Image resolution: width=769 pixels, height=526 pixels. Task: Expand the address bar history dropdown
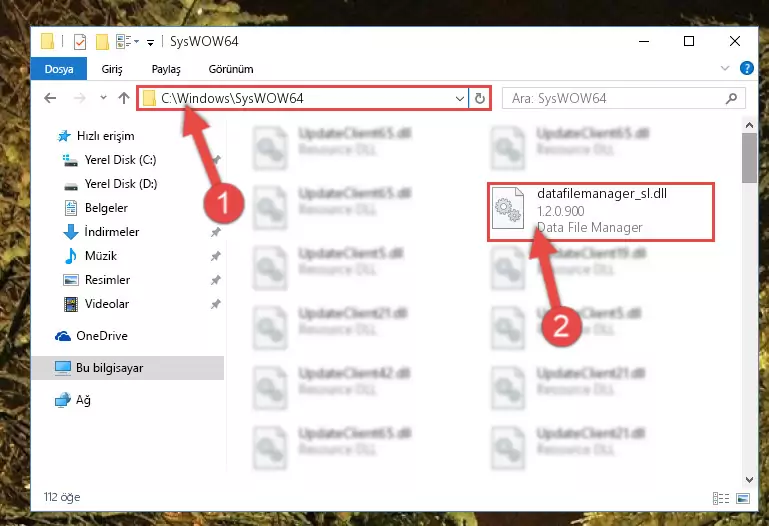point(460,99)
